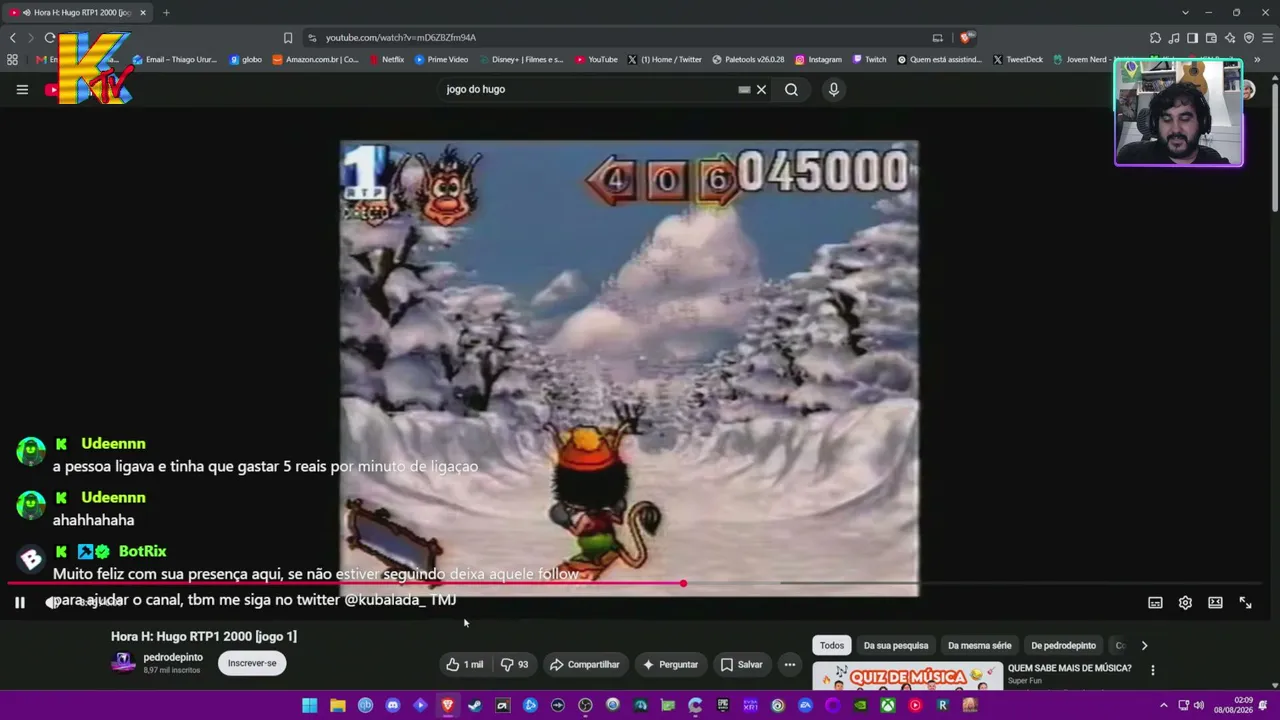
Task: Open Epic Games Launcher from taskbar
Action: (722, 705)
